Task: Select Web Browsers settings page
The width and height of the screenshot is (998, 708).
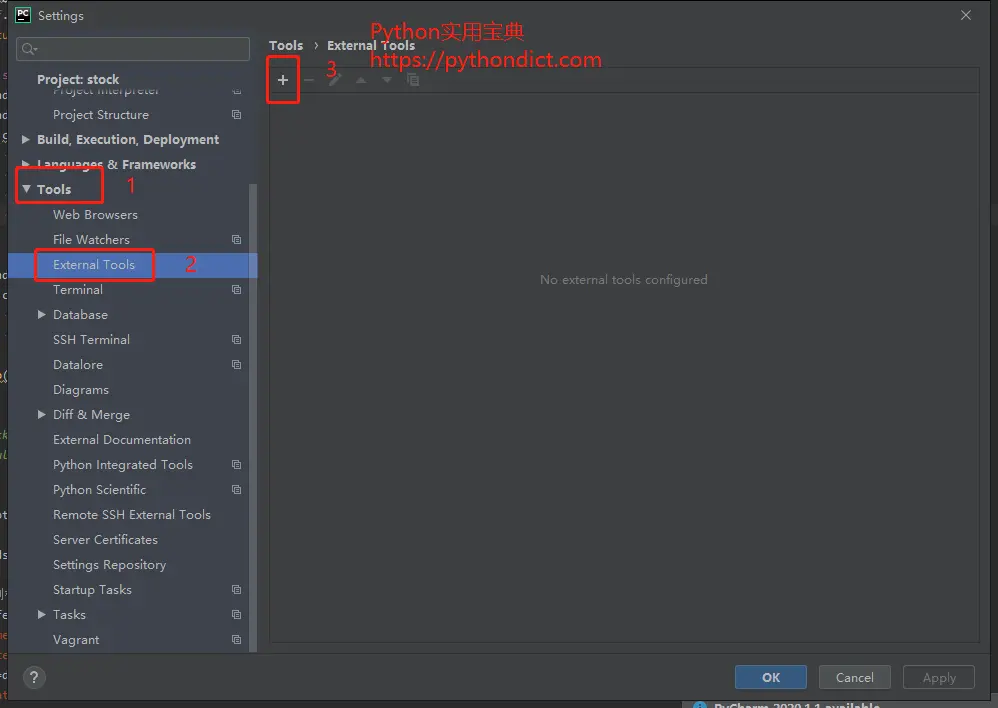Action: pyautogui.click(x=95, y=215)
